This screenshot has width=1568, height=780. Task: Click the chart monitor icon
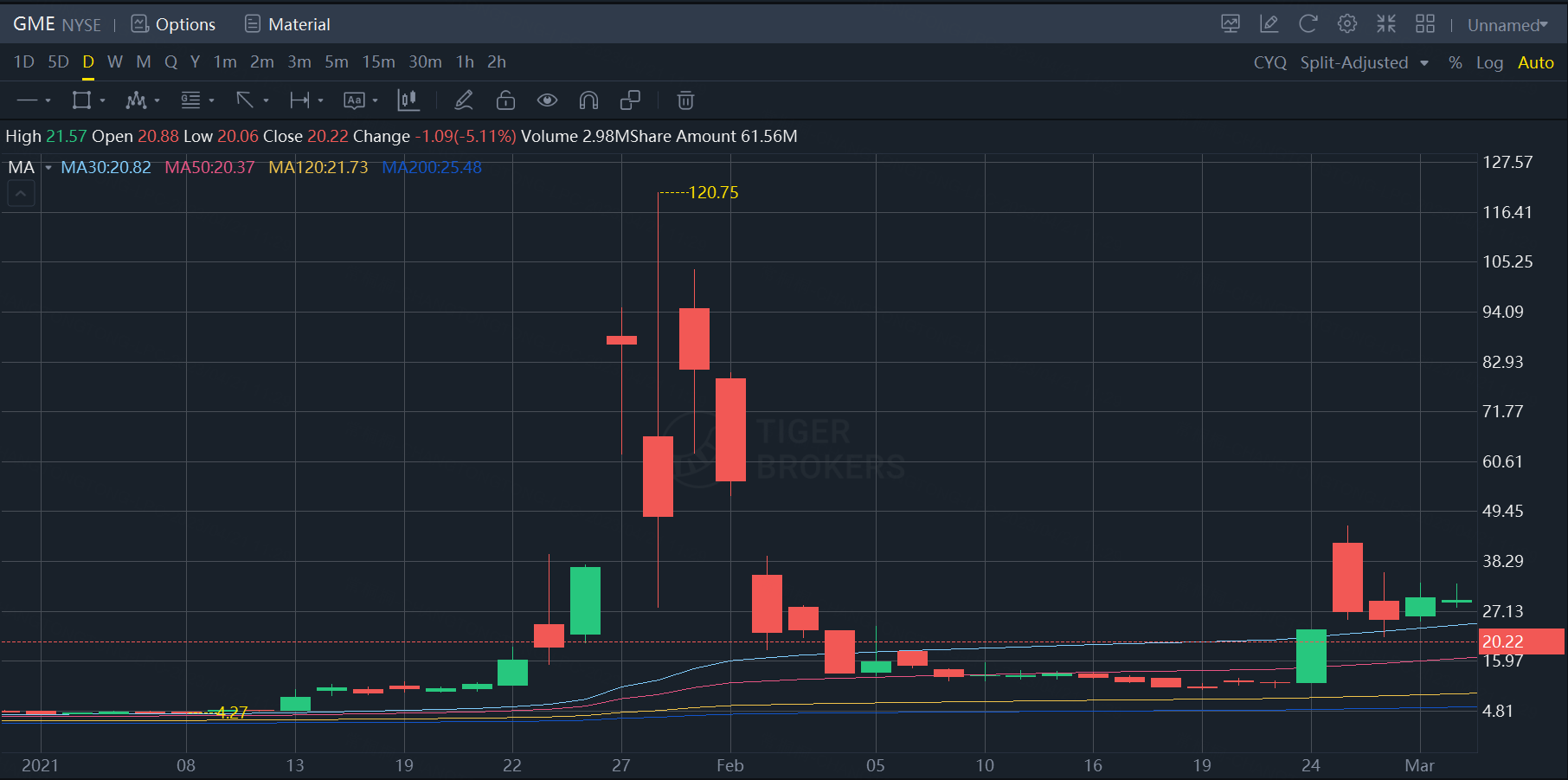tap(1231, 24)
